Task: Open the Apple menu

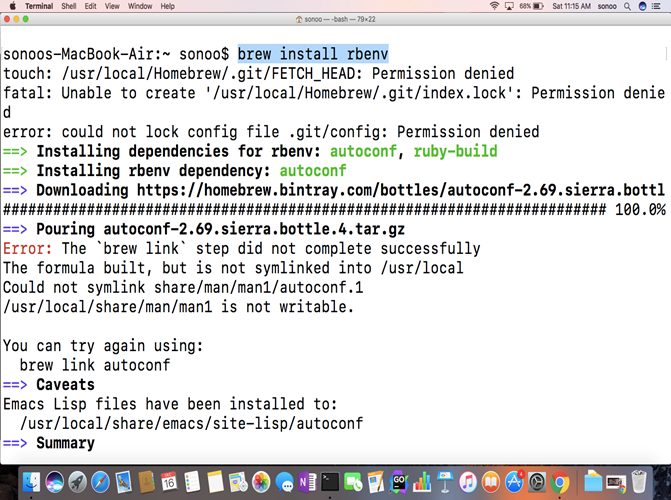Action: 12,6
